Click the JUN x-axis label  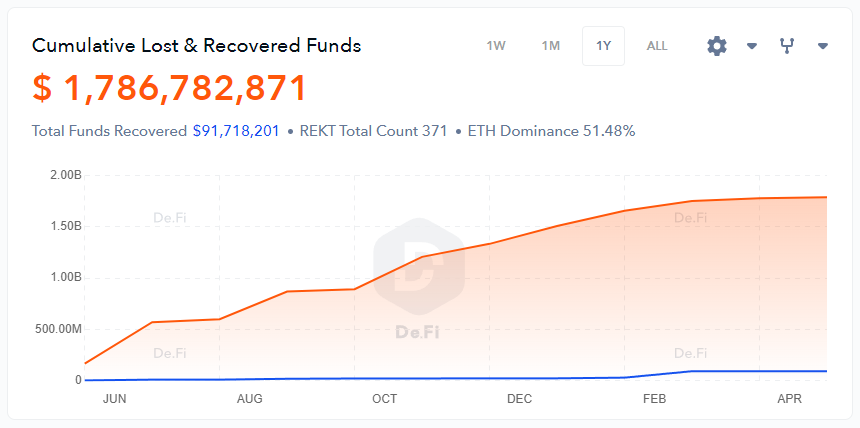pyautogui.click(x=115, y=399)
